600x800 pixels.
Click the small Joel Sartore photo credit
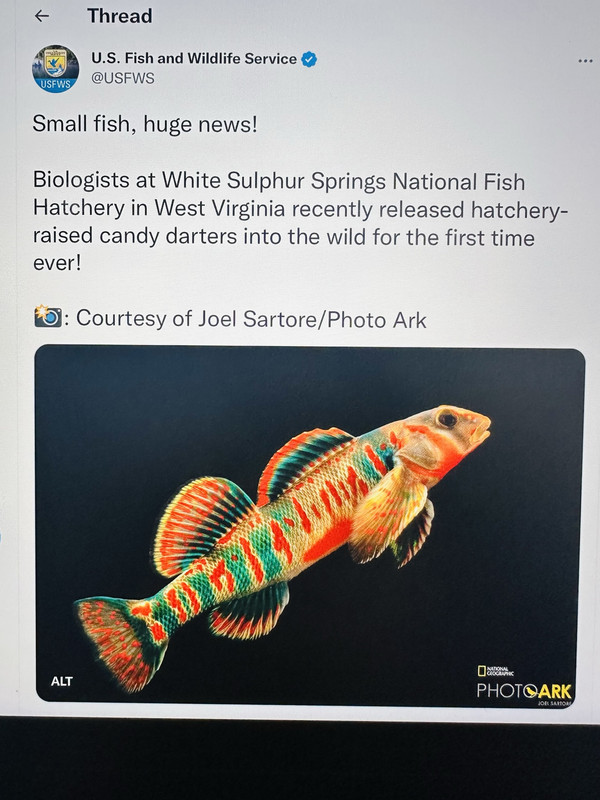(555, 703)
